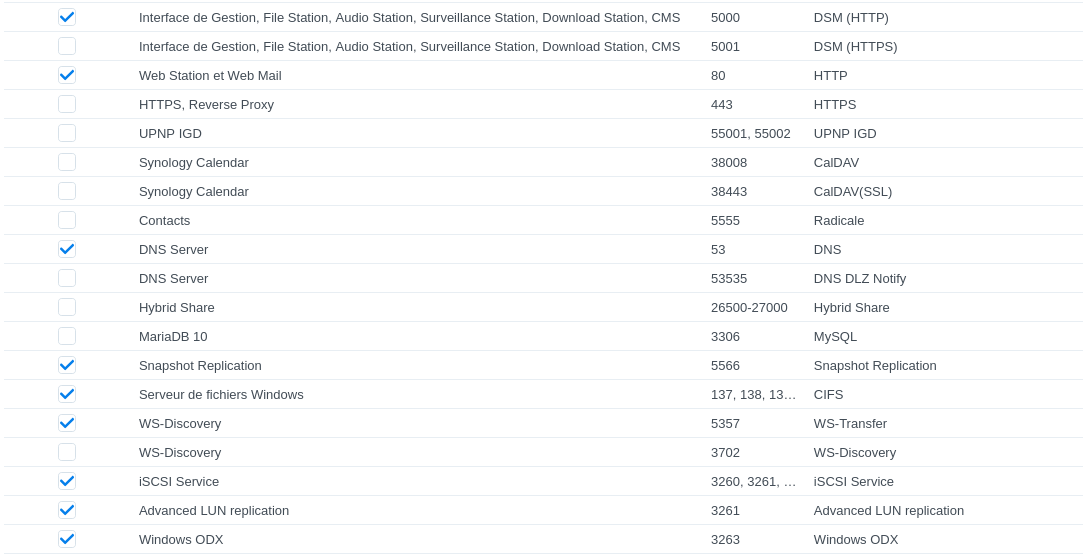Uncheck Web Station et Web Mail checkbox
The height and width of the screenshot is (557, 1083).
[67, 75]
